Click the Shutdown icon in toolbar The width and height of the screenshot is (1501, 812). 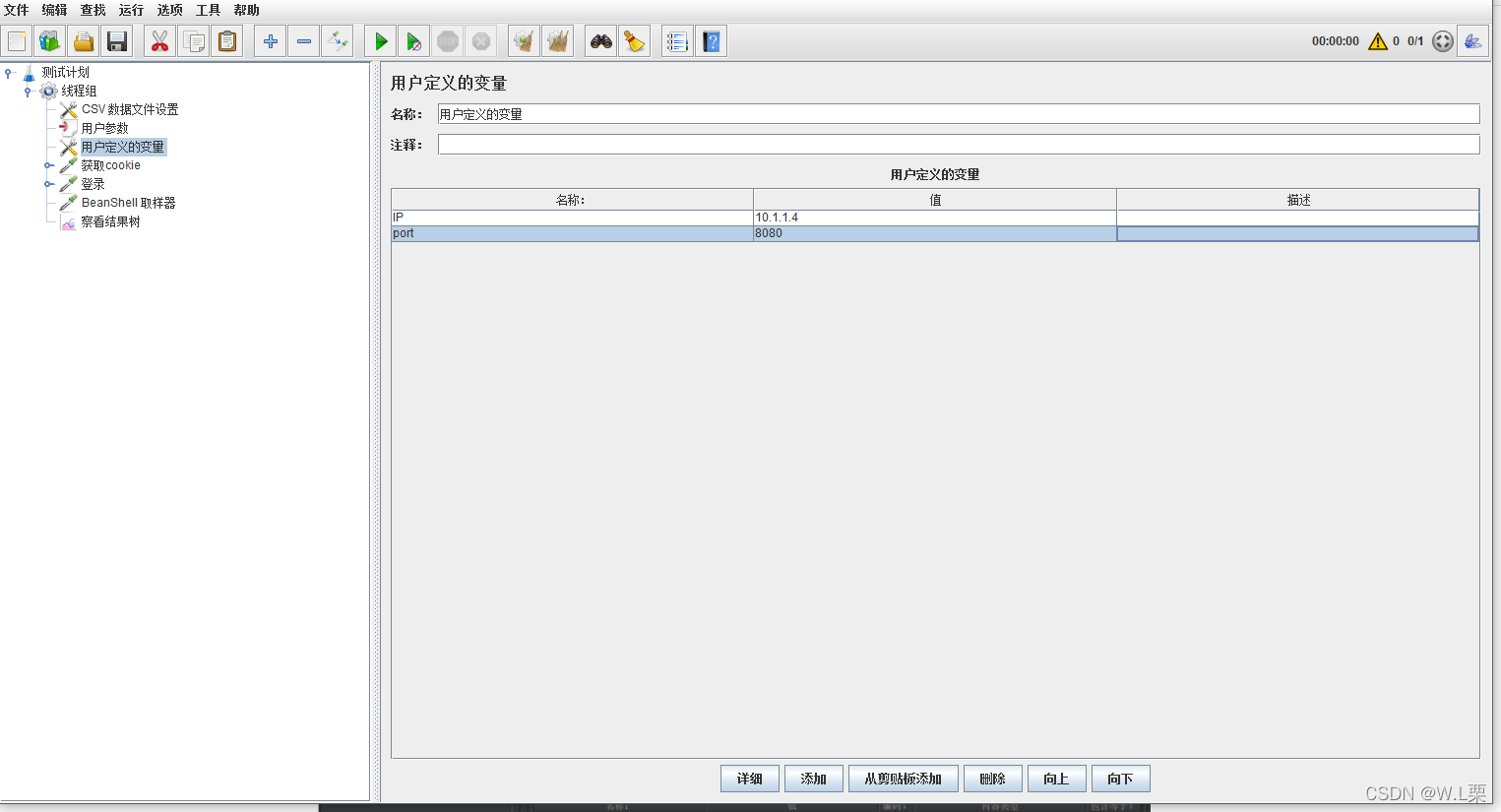point(481,41)
